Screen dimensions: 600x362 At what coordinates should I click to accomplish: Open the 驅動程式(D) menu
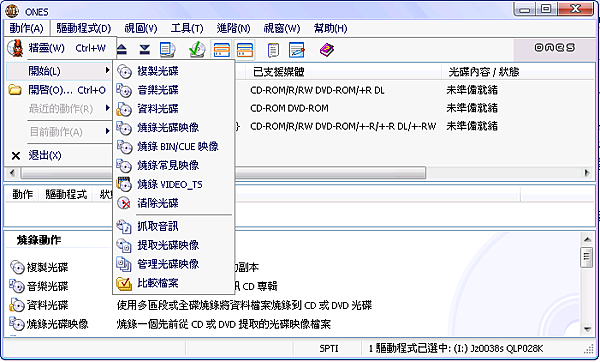(83, 28)
